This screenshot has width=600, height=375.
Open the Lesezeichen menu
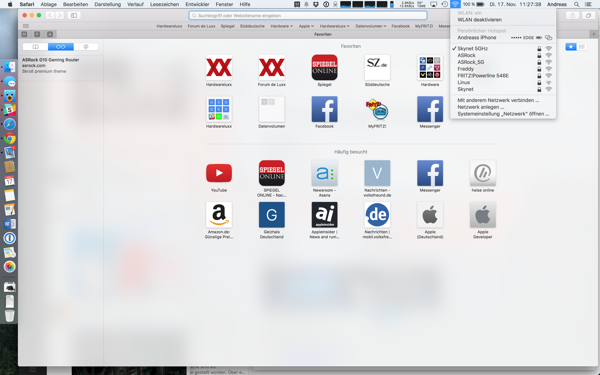(164, 4)
